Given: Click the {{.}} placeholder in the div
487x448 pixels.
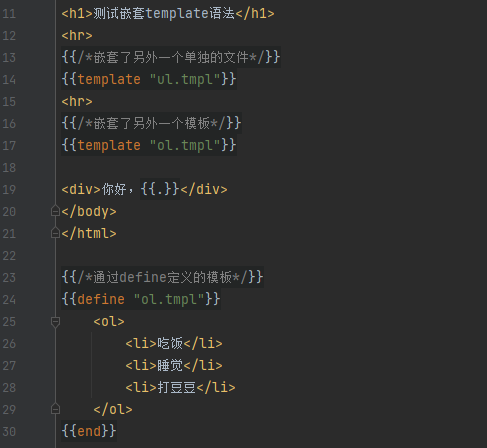Looking at the screenshot, I should (x=160, y=189).
